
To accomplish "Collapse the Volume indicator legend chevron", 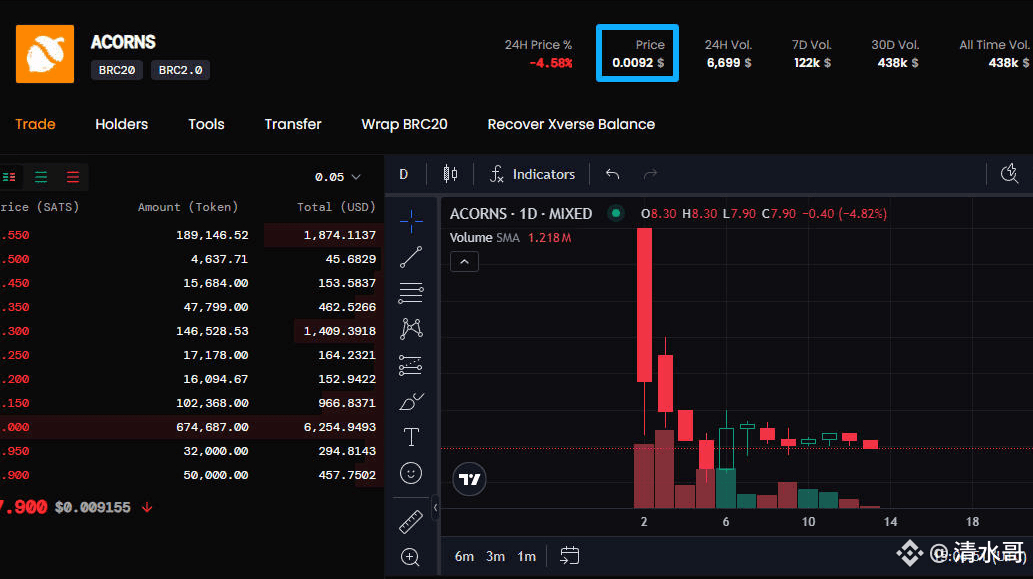I will click(x=464, y=262).
